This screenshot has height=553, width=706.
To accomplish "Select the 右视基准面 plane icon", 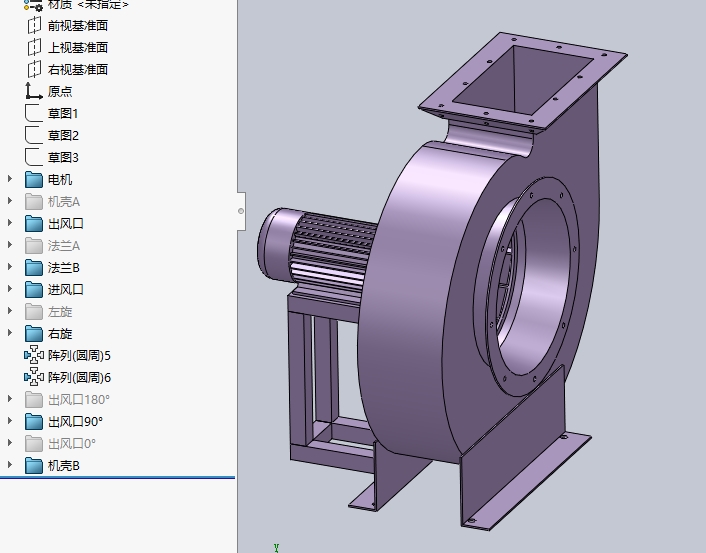I will pos(34,69).
